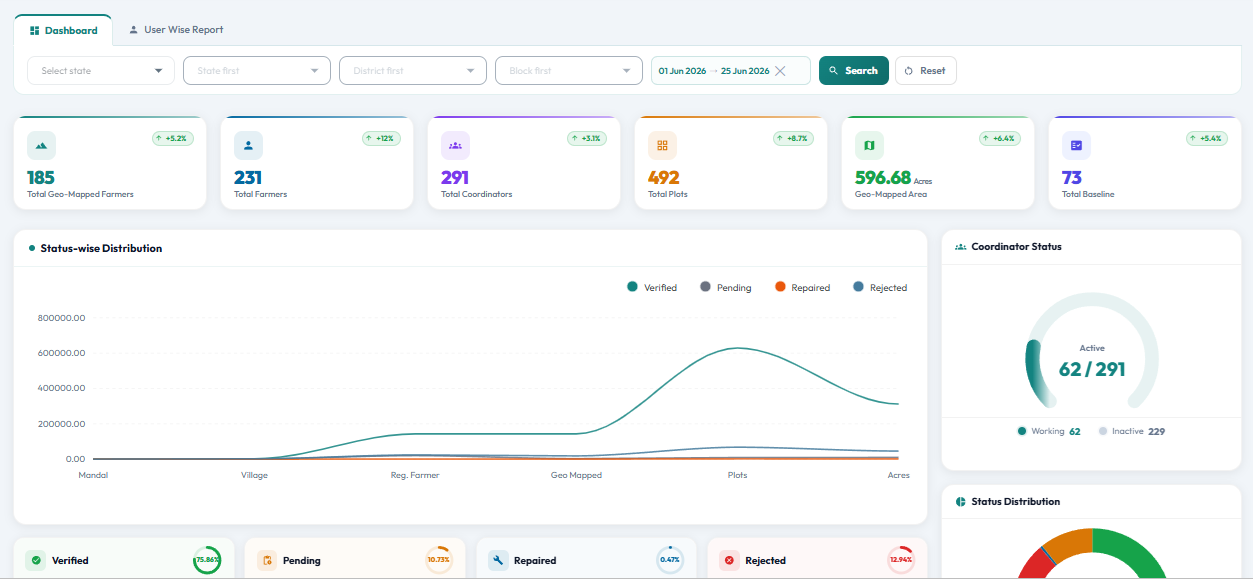Toggle the Rejected legend series
The width and height of the screenshot is (1253, 579).
pos(880,287)
